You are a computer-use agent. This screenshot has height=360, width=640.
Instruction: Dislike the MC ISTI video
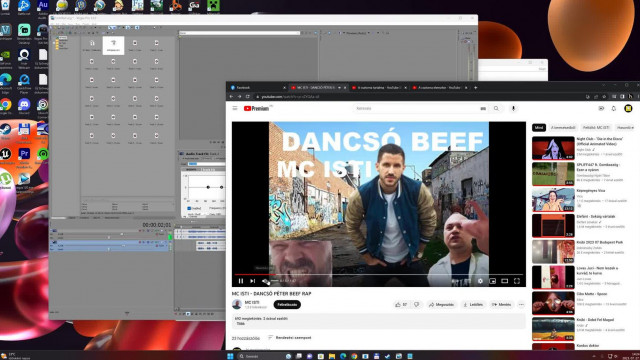tap(416, 304)
